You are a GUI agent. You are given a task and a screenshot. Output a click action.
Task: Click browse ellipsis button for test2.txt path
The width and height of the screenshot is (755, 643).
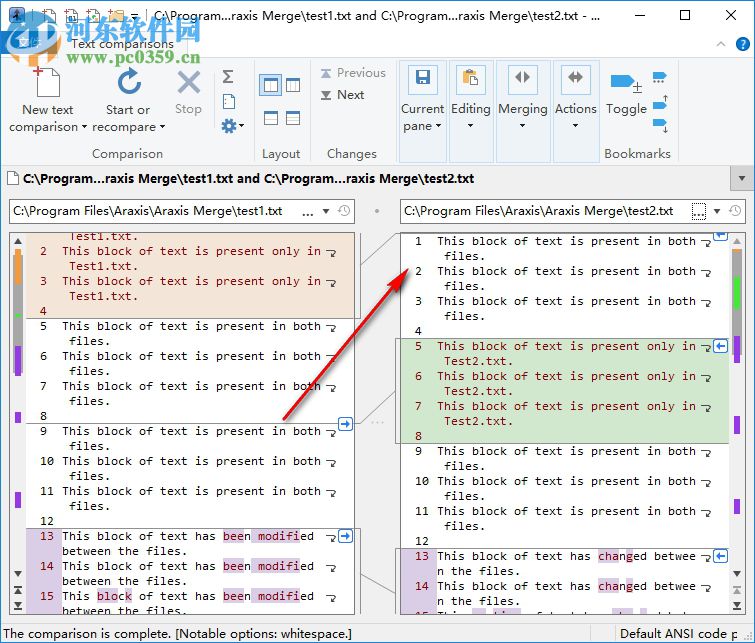click(x=699, y=212)
